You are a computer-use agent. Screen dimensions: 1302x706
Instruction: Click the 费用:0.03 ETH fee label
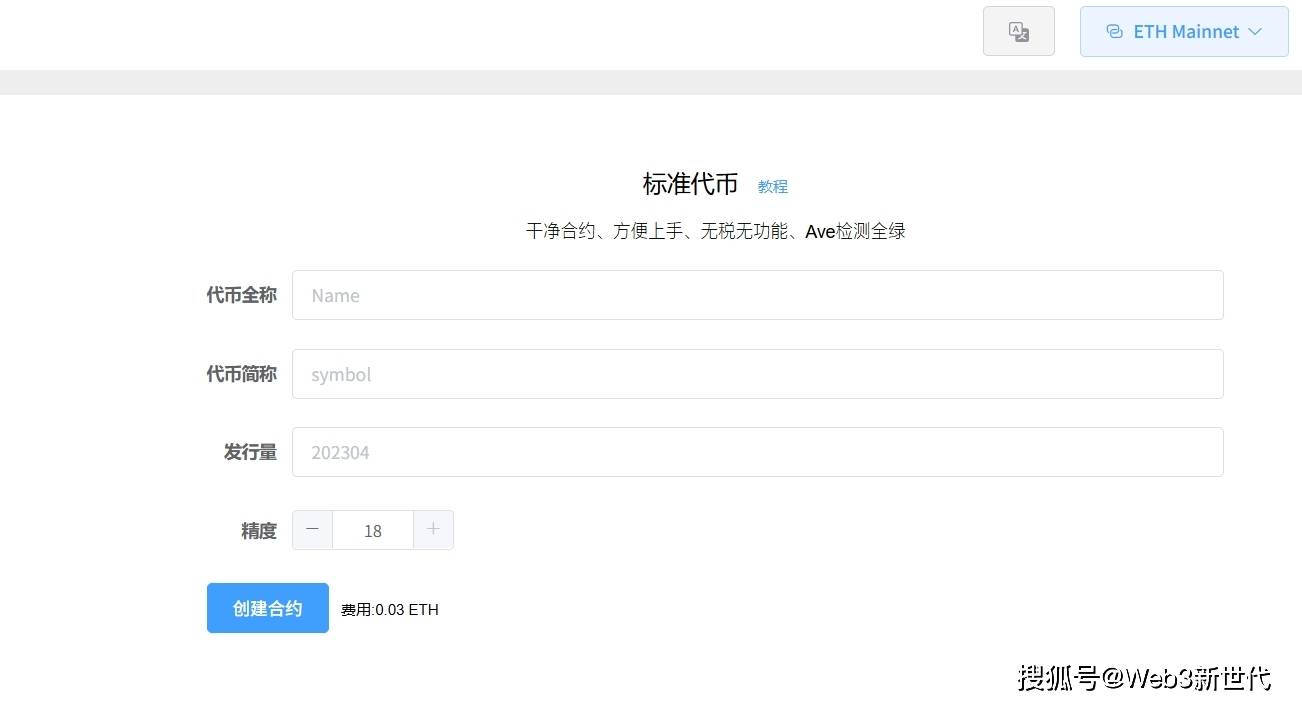pos(389,609)
